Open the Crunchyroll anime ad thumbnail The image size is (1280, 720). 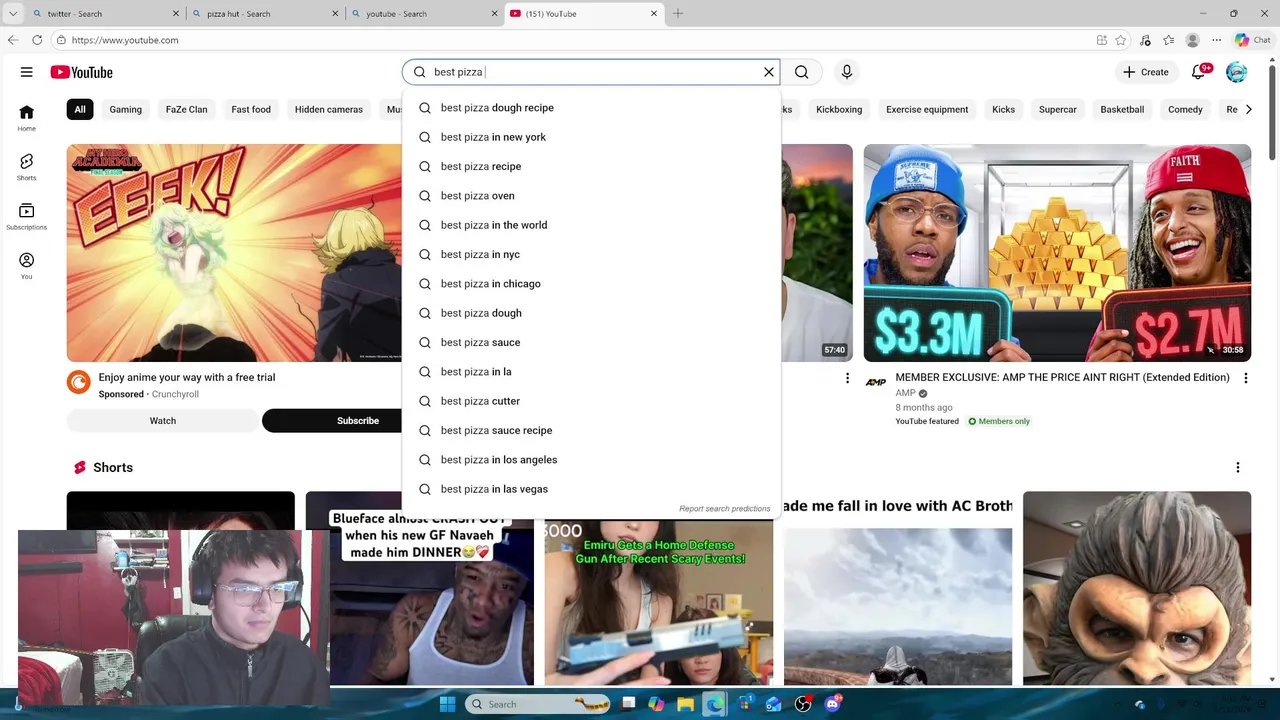coord(234,253)
